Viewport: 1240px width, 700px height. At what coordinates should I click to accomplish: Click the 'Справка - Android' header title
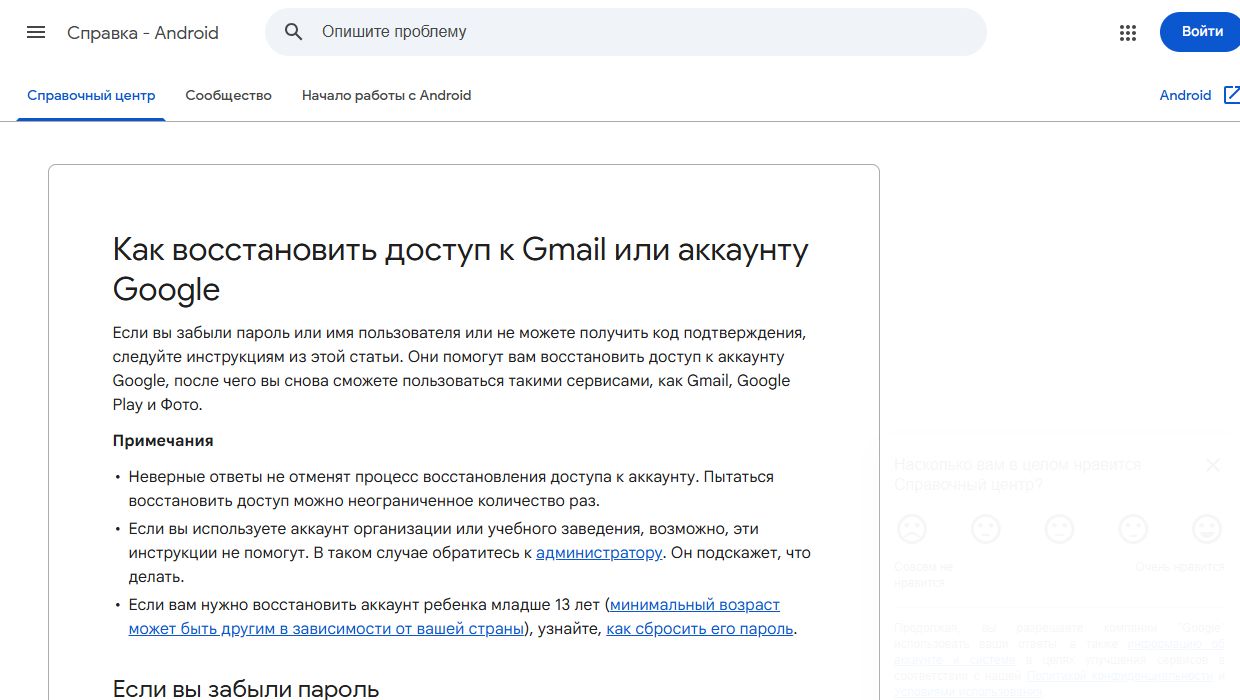tap(143, 33)
